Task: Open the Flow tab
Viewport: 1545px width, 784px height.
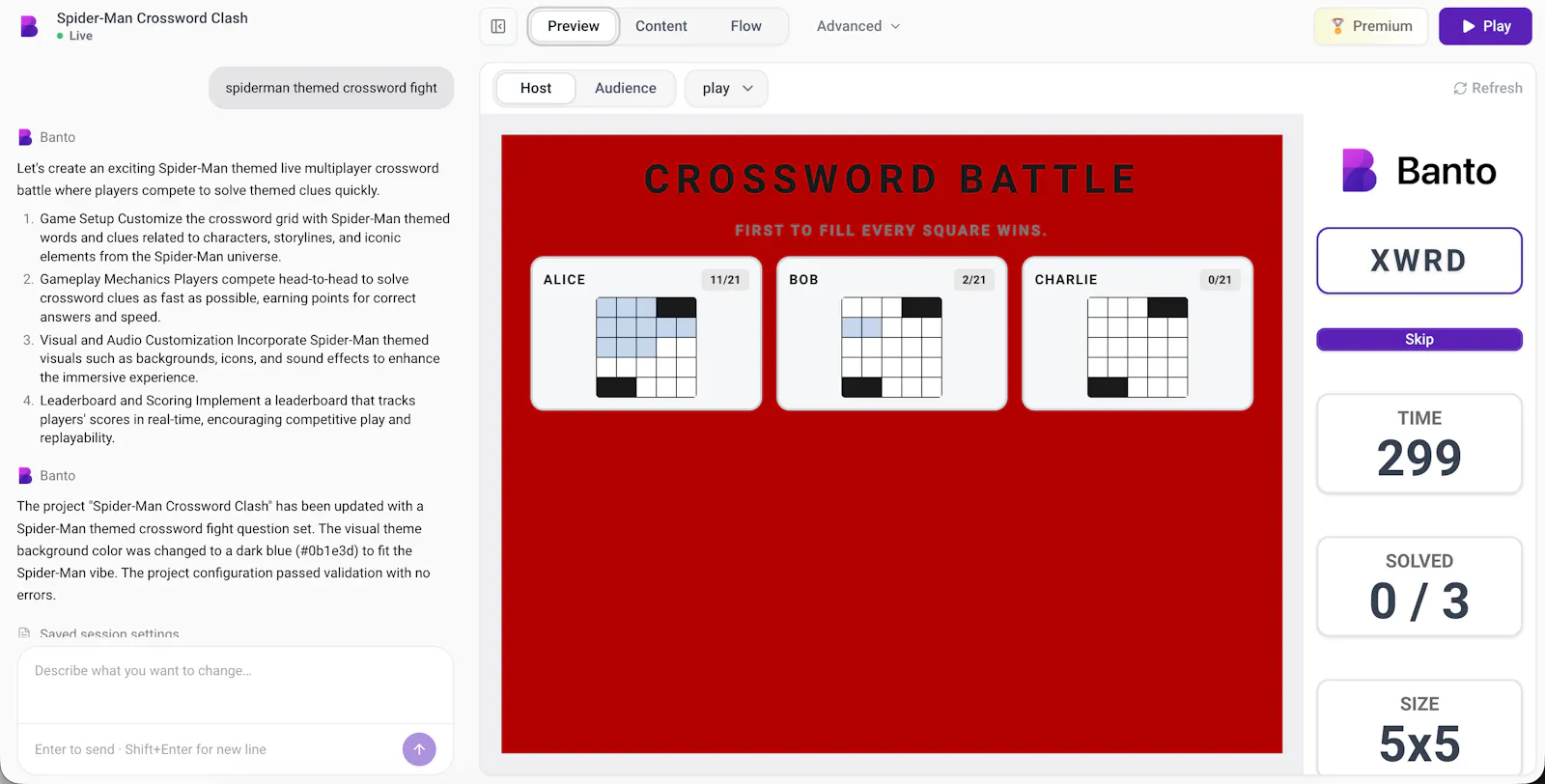Action: point(745,26)
